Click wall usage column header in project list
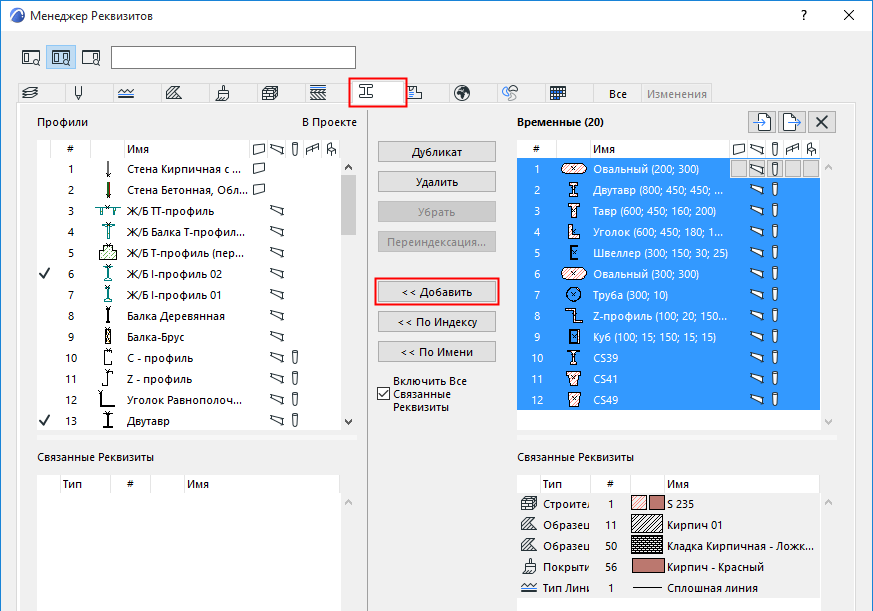 [x=258, y=149]
